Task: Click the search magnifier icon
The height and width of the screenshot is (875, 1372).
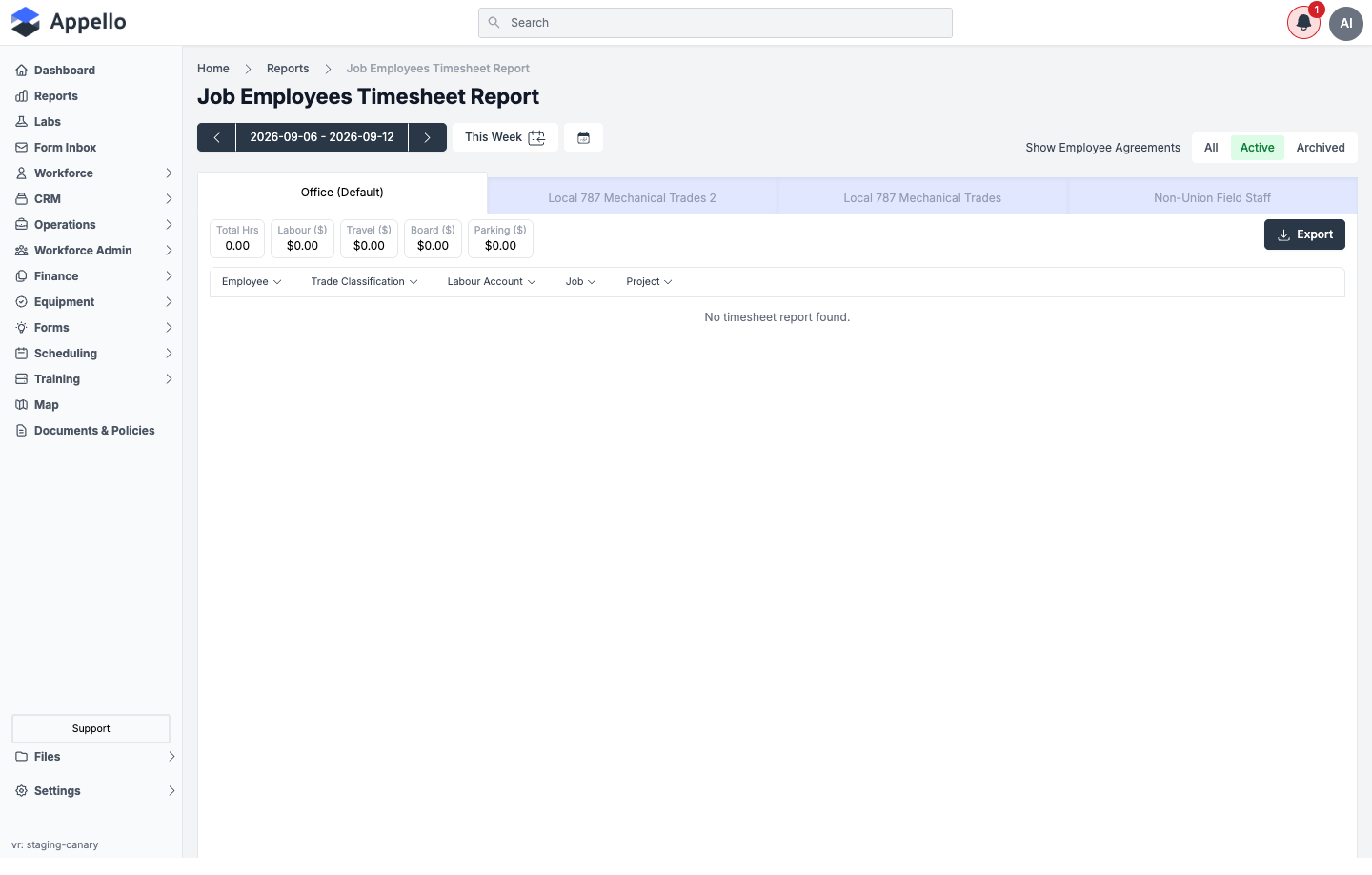Action: click(494, 23)
